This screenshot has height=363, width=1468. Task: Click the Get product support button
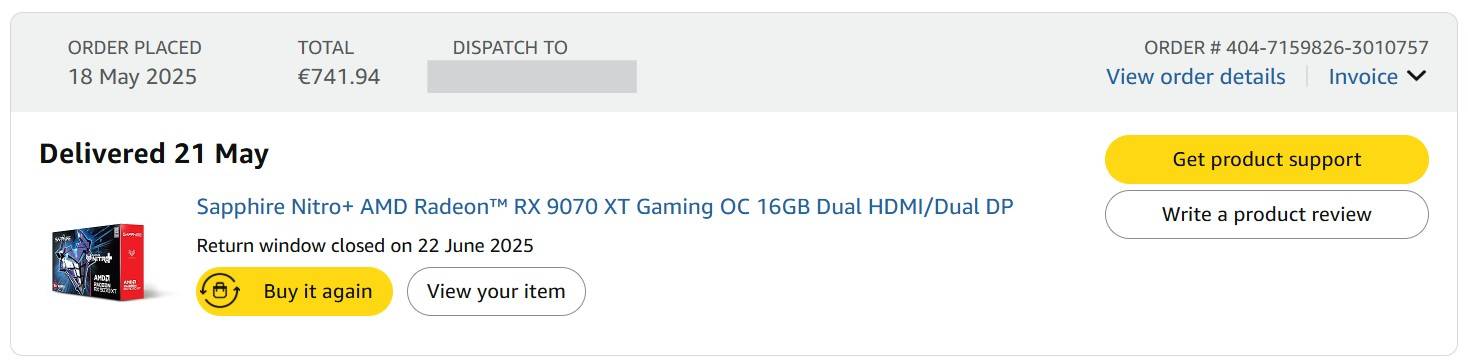coord(1267,159)
